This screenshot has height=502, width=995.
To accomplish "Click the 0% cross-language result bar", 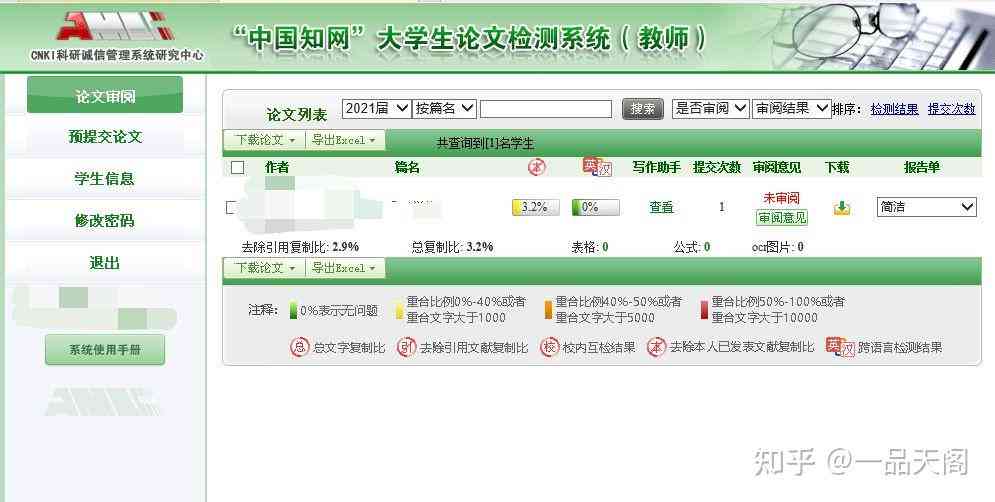I will (x=595, y=207).
